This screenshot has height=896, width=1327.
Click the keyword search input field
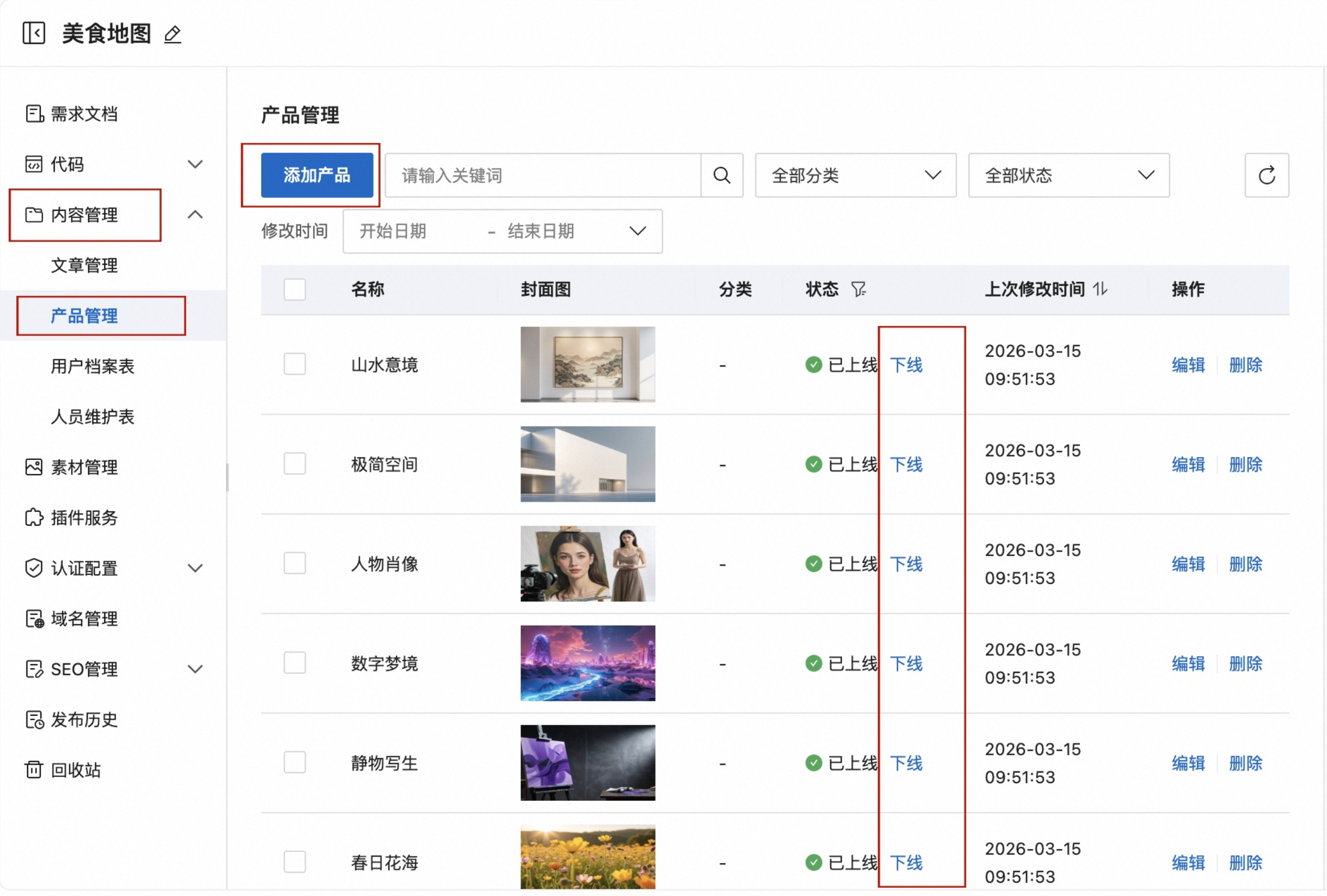click(542, 175)
